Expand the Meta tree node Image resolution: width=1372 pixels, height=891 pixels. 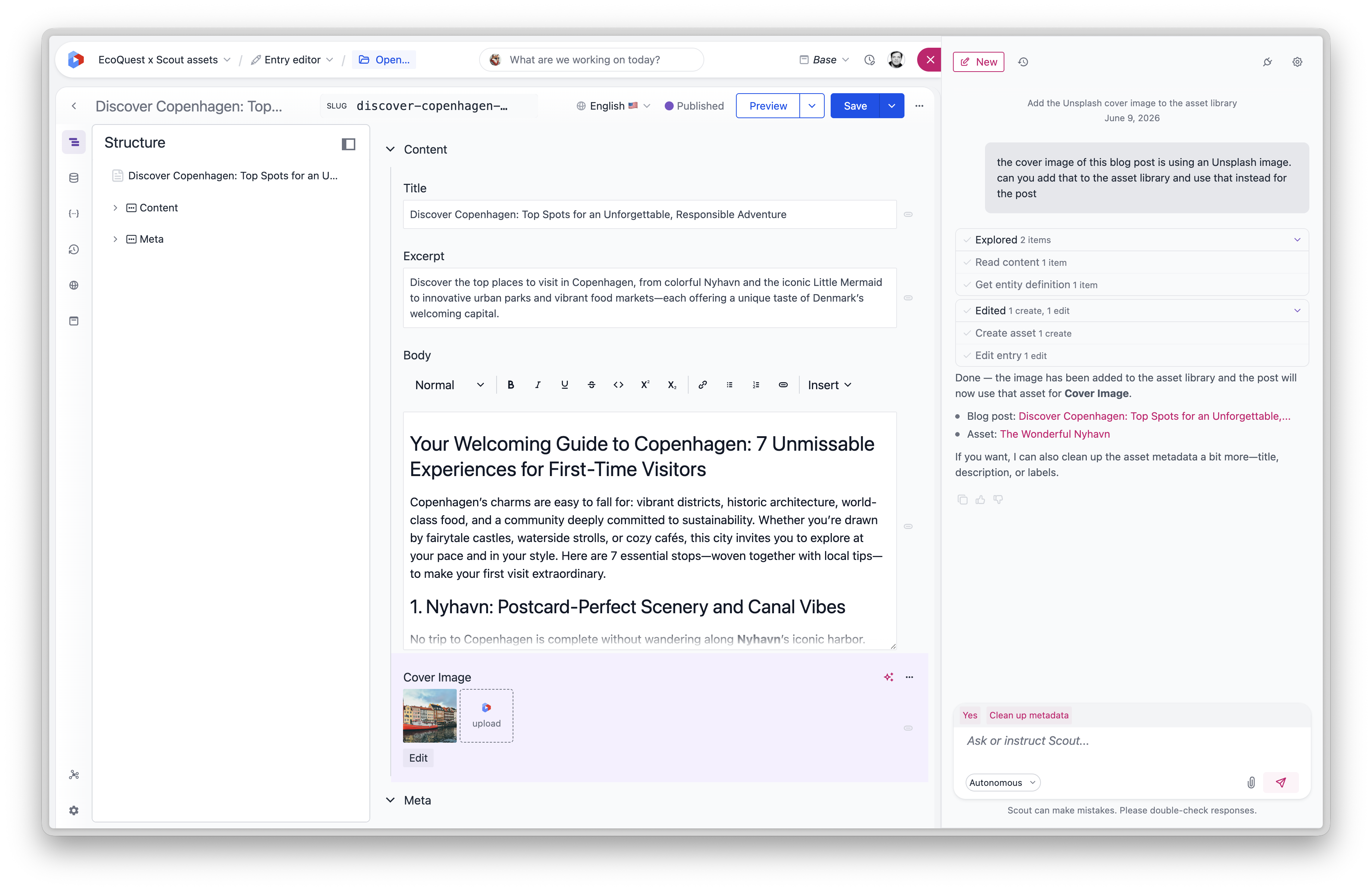(x=115, y=239)
